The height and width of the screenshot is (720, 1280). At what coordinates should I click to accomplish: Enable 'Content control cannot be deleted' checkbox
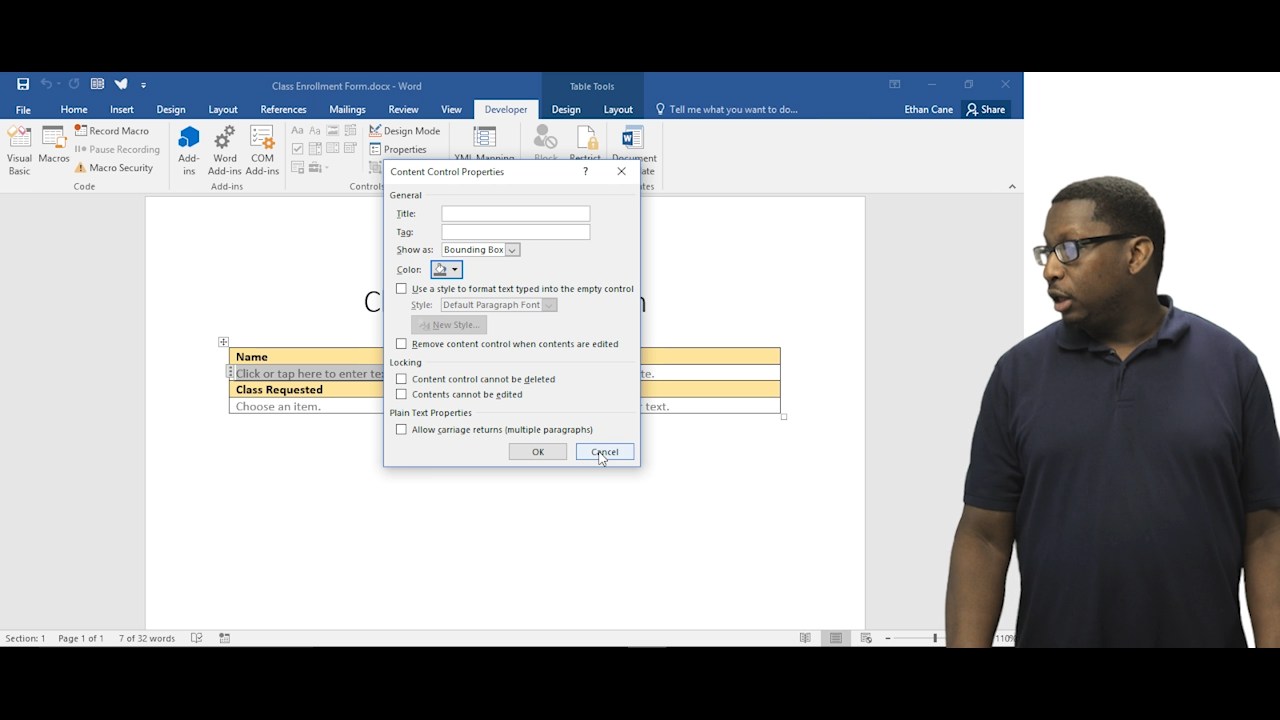(x=402, y=379)
